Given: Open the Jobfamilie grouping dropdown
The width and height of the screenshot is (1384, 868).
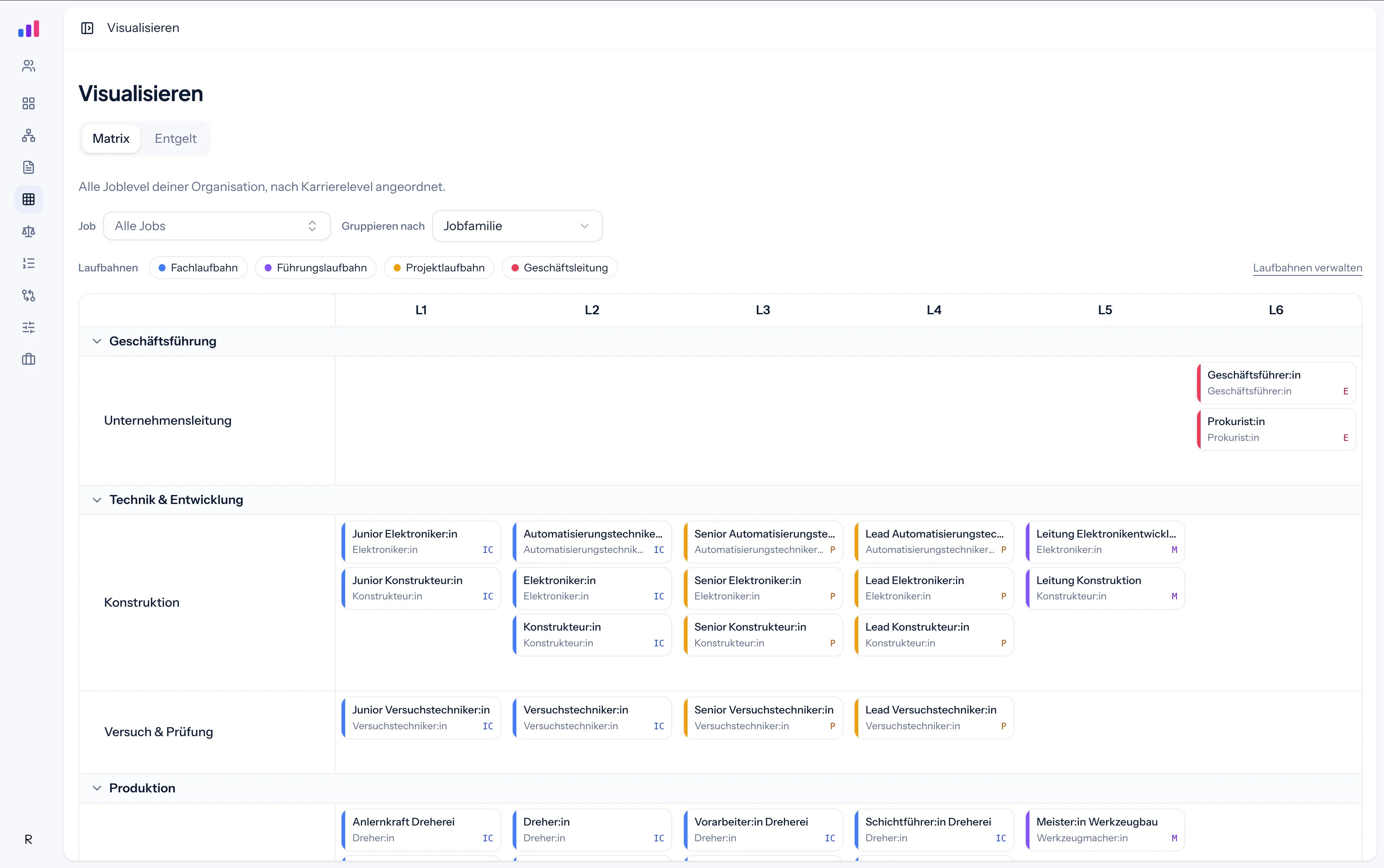Looking at the screenshot, I should click(518, 226).
